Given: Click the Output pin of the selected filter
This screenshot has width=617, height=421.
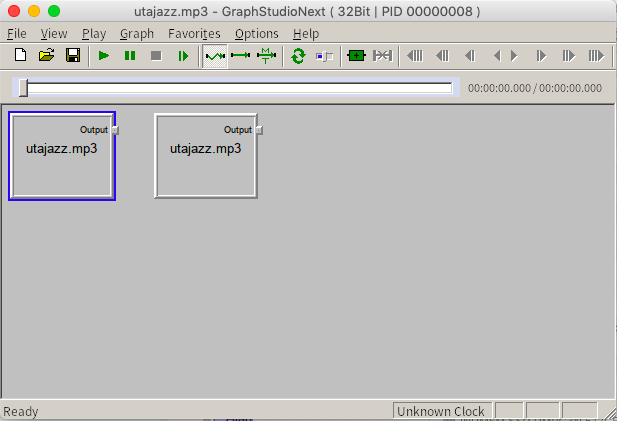Looking at the screenshot, I should [x=115, y=130].
